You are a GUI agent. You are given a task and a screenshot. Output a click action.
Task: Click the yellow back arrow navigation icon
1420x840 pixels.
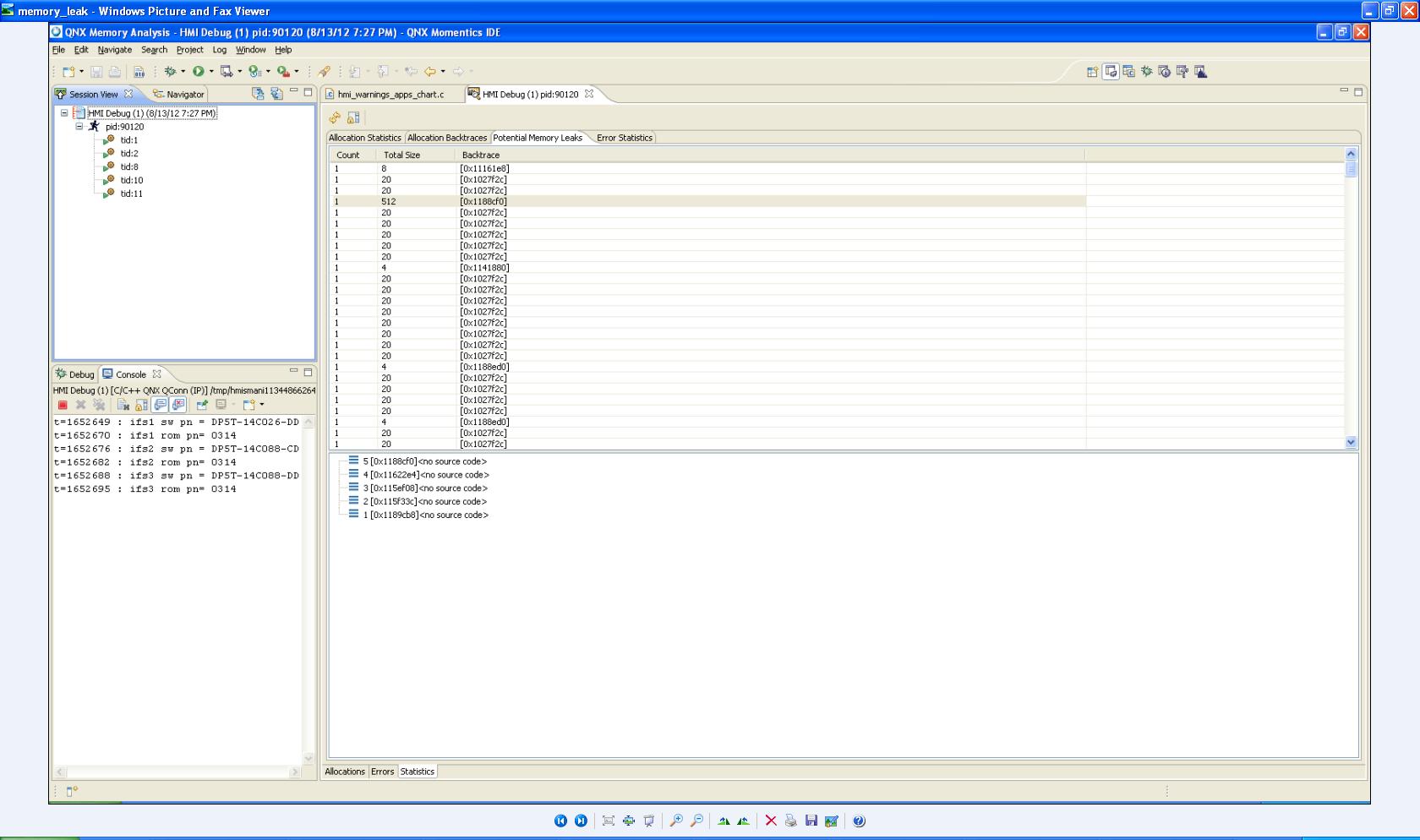(x=430, y=72)
